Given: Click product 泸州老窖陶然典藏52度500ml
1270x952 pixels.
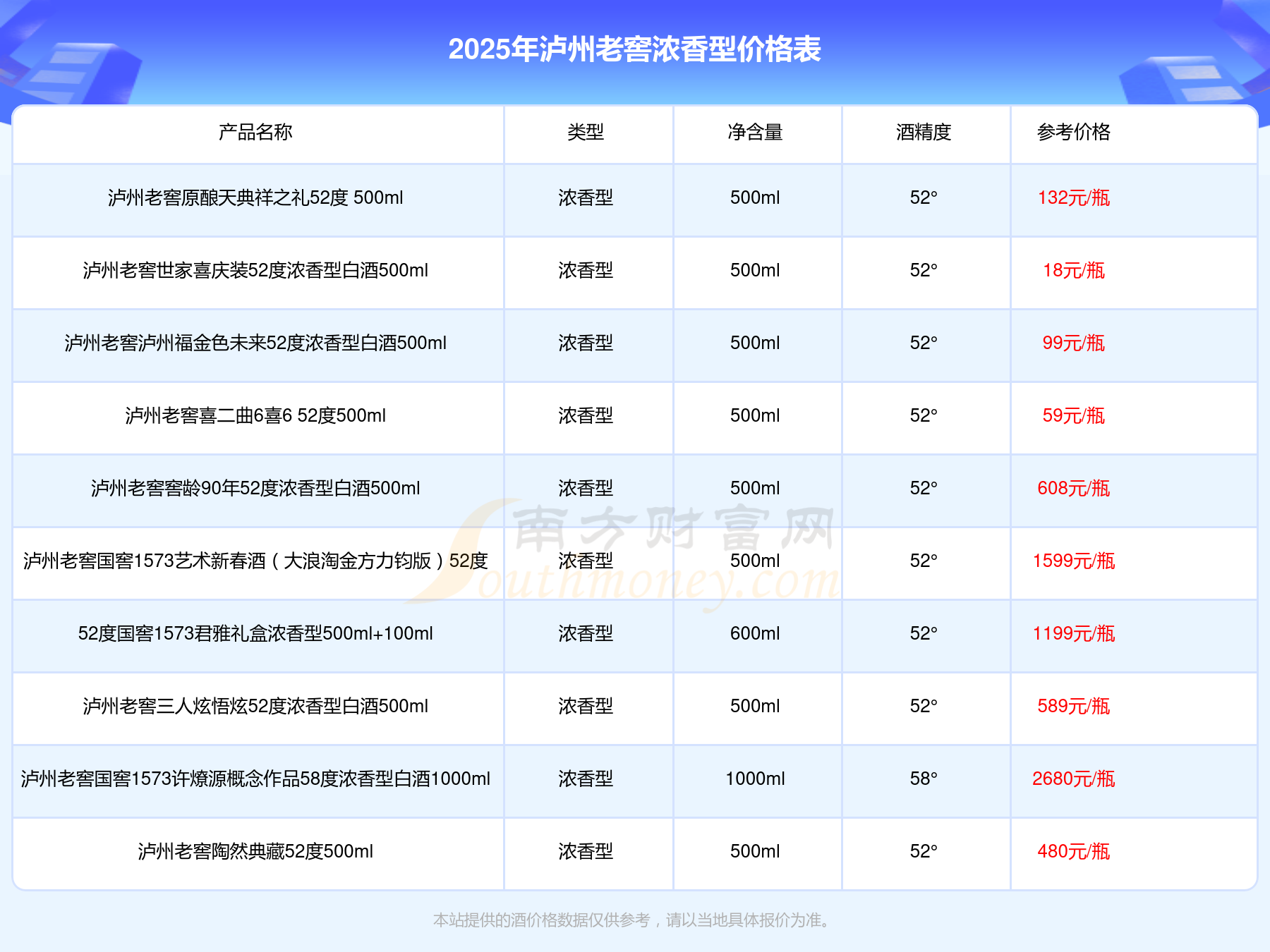Looking at the screenshot, I should (255, 851).
